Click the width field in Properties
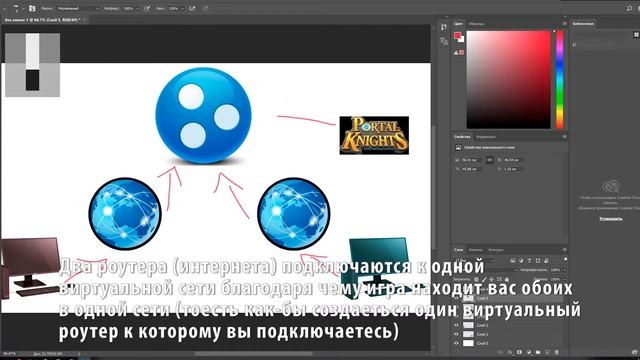The width and height of the screenshot is (640, 360). pyautogui.click(x=472, y=160)
